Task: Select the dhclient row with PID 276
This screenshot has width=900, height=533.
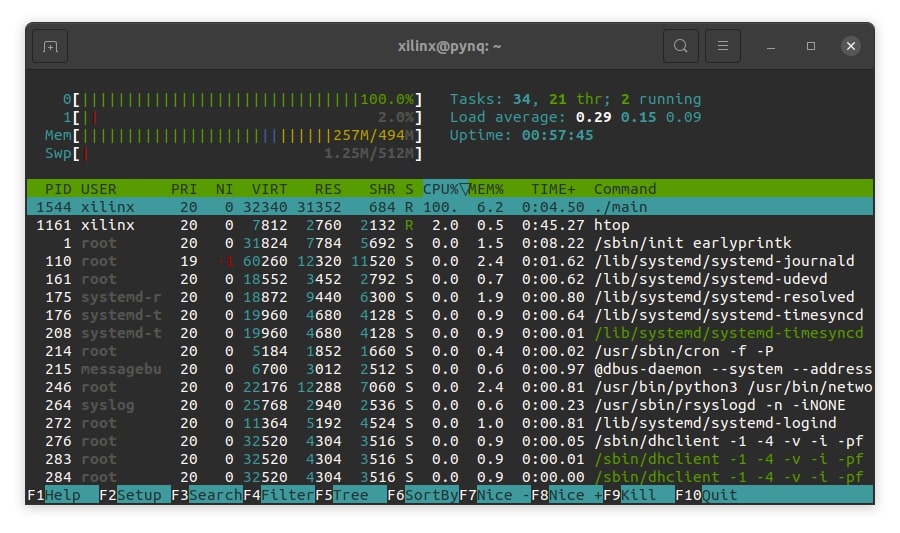Action: [450, 441]
